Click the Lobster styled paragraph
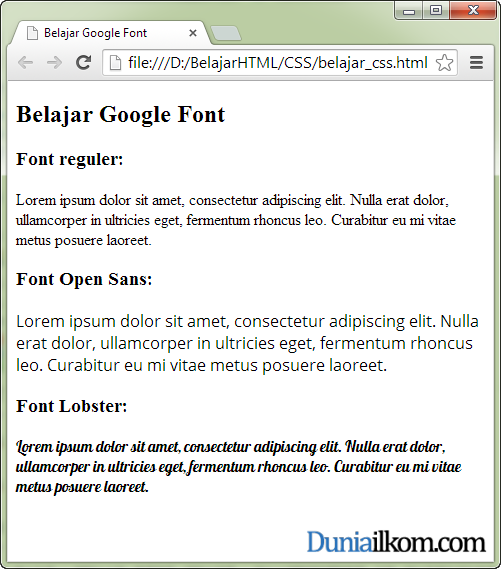The image size is (501, 569). pos(239,467)
